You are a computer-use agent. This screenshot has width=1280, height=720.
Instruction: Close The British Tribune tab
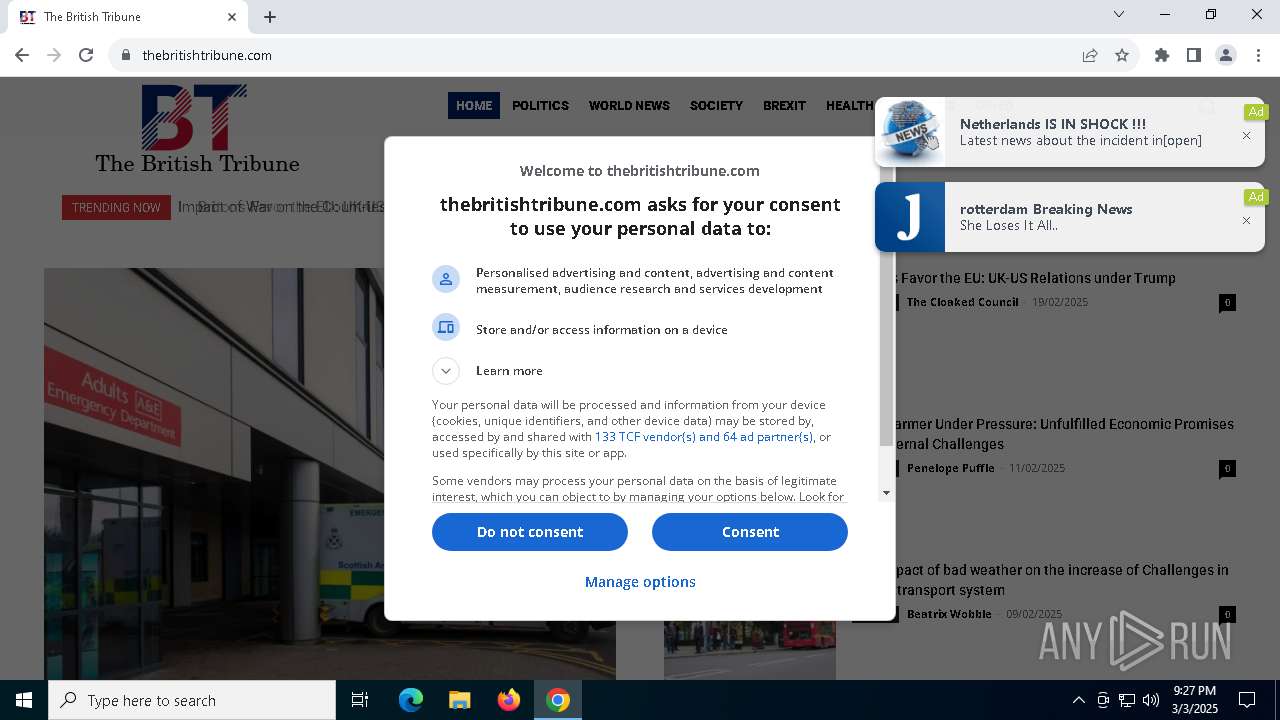pos(232,17)
